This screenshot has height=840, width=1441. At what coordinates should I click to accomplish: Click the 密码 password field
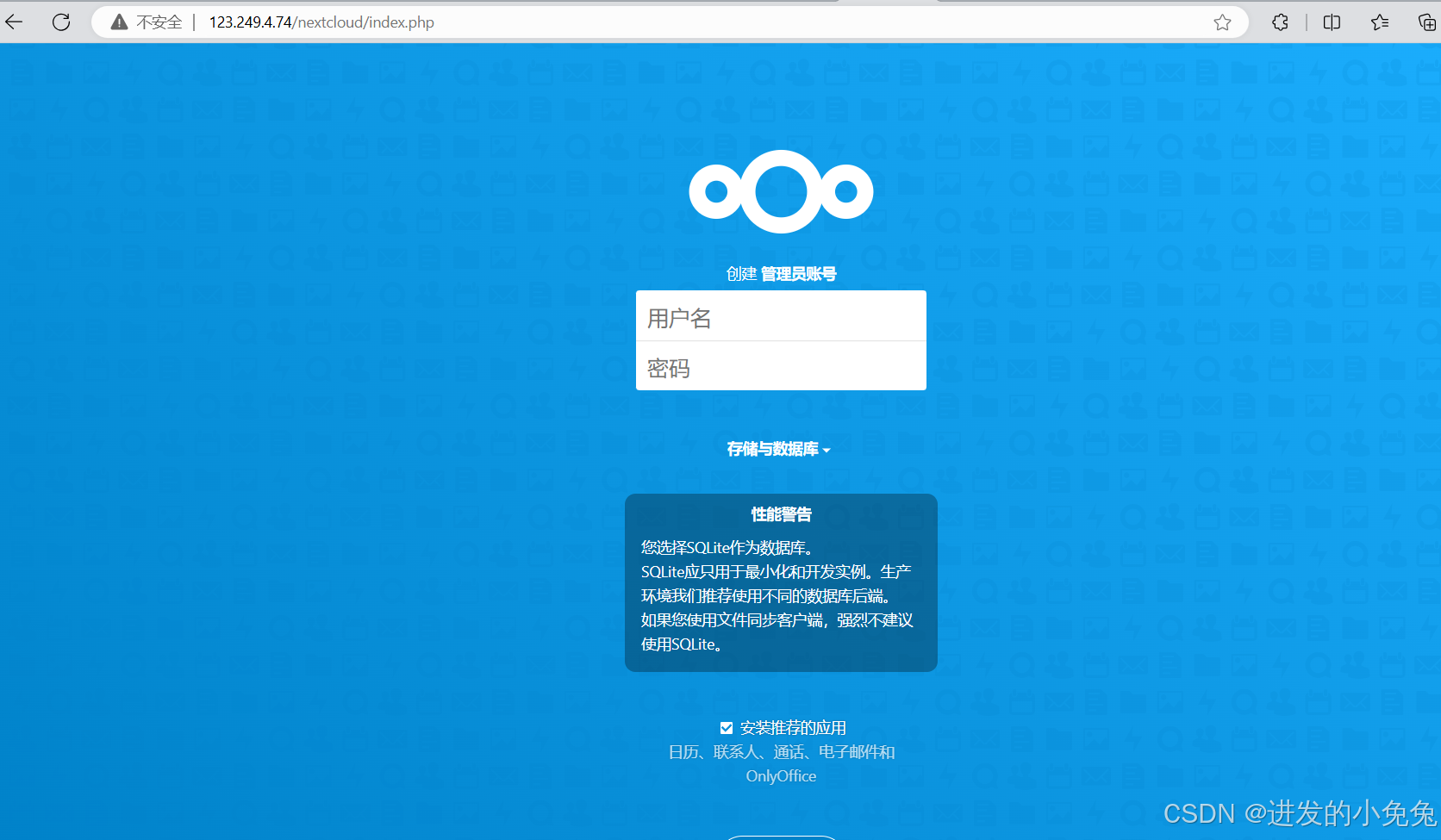point(781,366)
